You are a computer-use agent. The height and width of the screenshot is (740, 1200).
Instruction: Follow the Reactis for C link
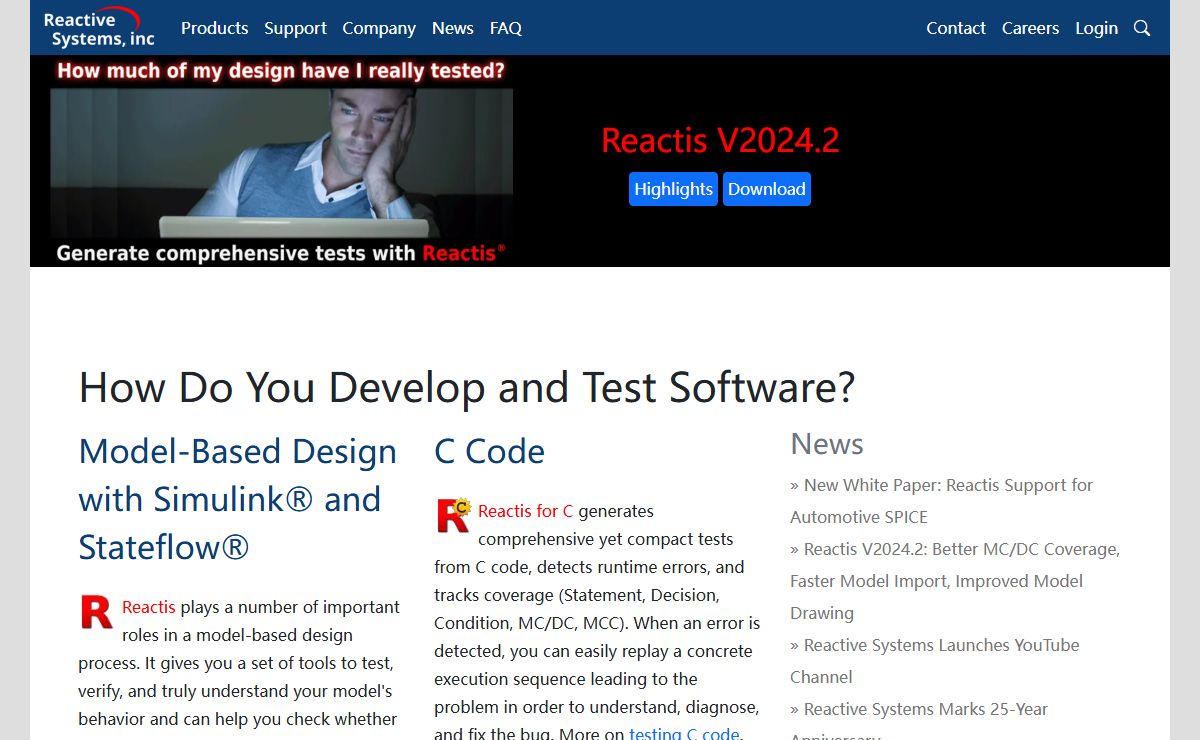pos(525,511)
